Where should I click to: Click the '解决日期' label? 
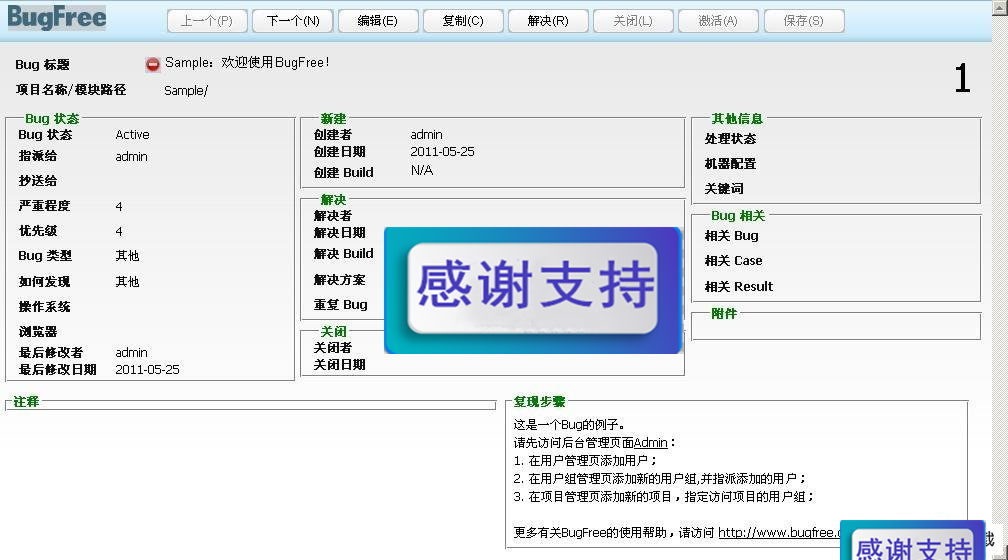pos(339,233)
